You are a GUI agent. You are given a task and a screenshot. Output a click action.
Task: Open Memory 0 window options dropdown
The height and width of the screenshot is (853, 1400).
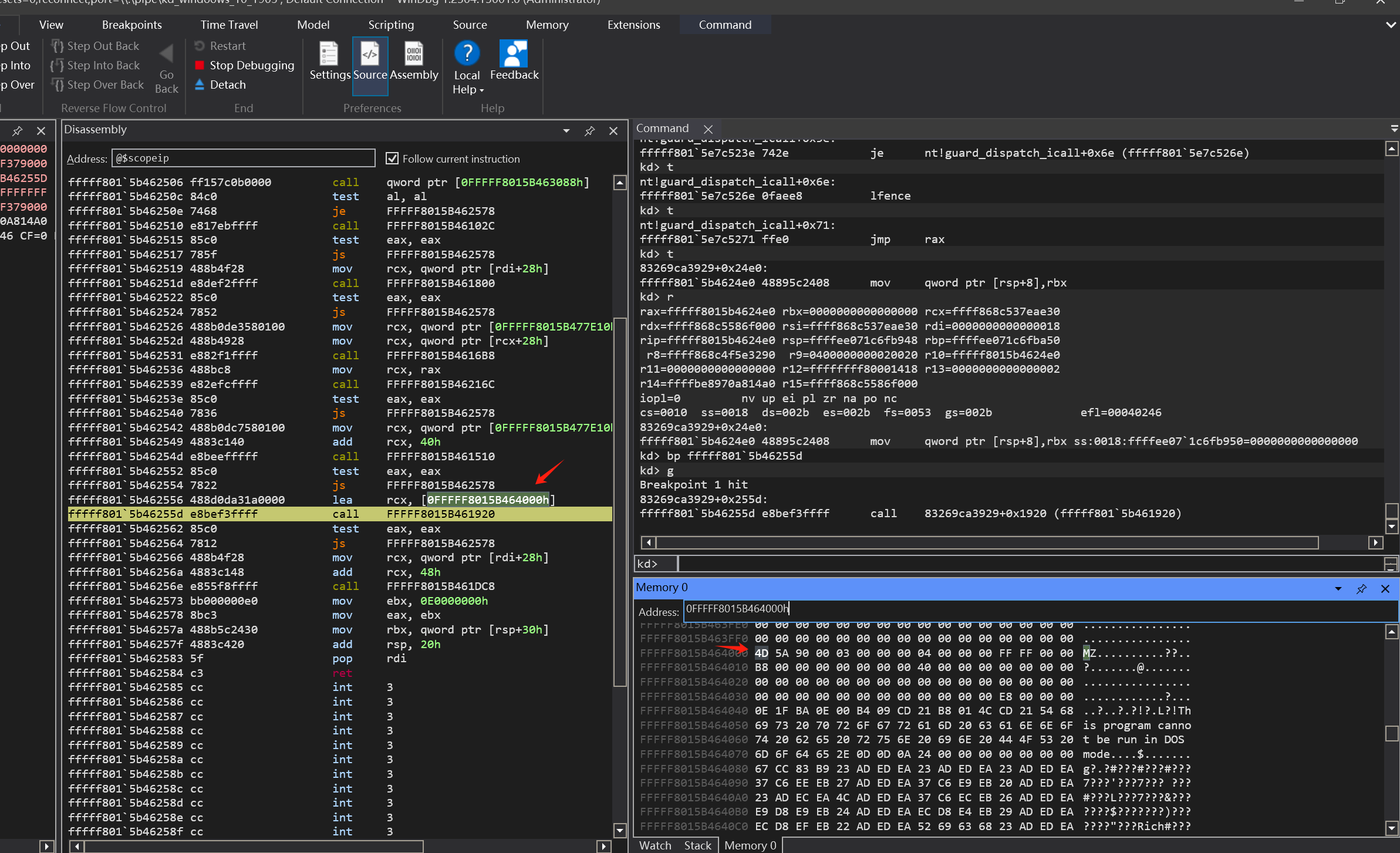pos(1338,589)
